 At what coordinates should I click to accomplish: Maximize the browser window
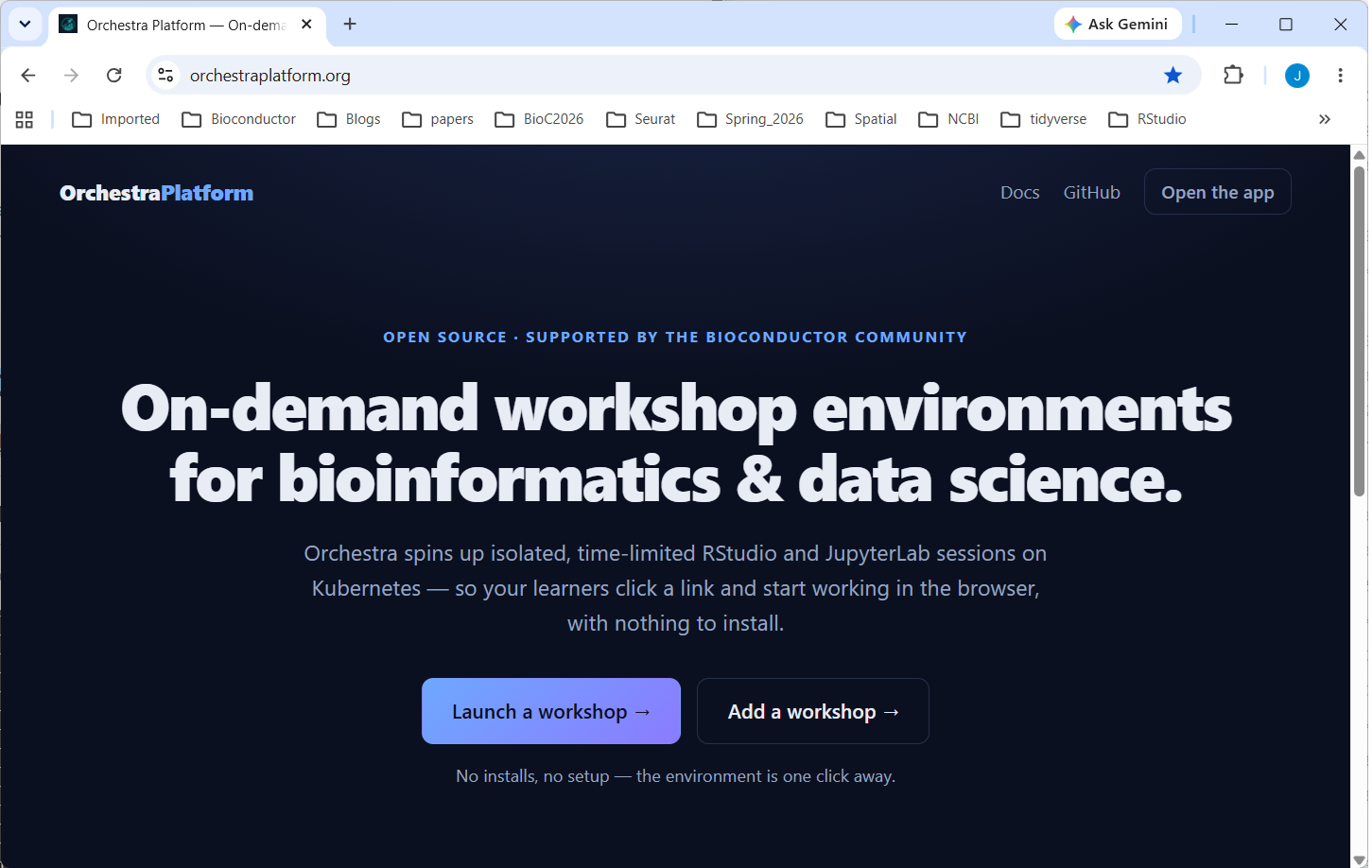click(x=1286, y=25)
